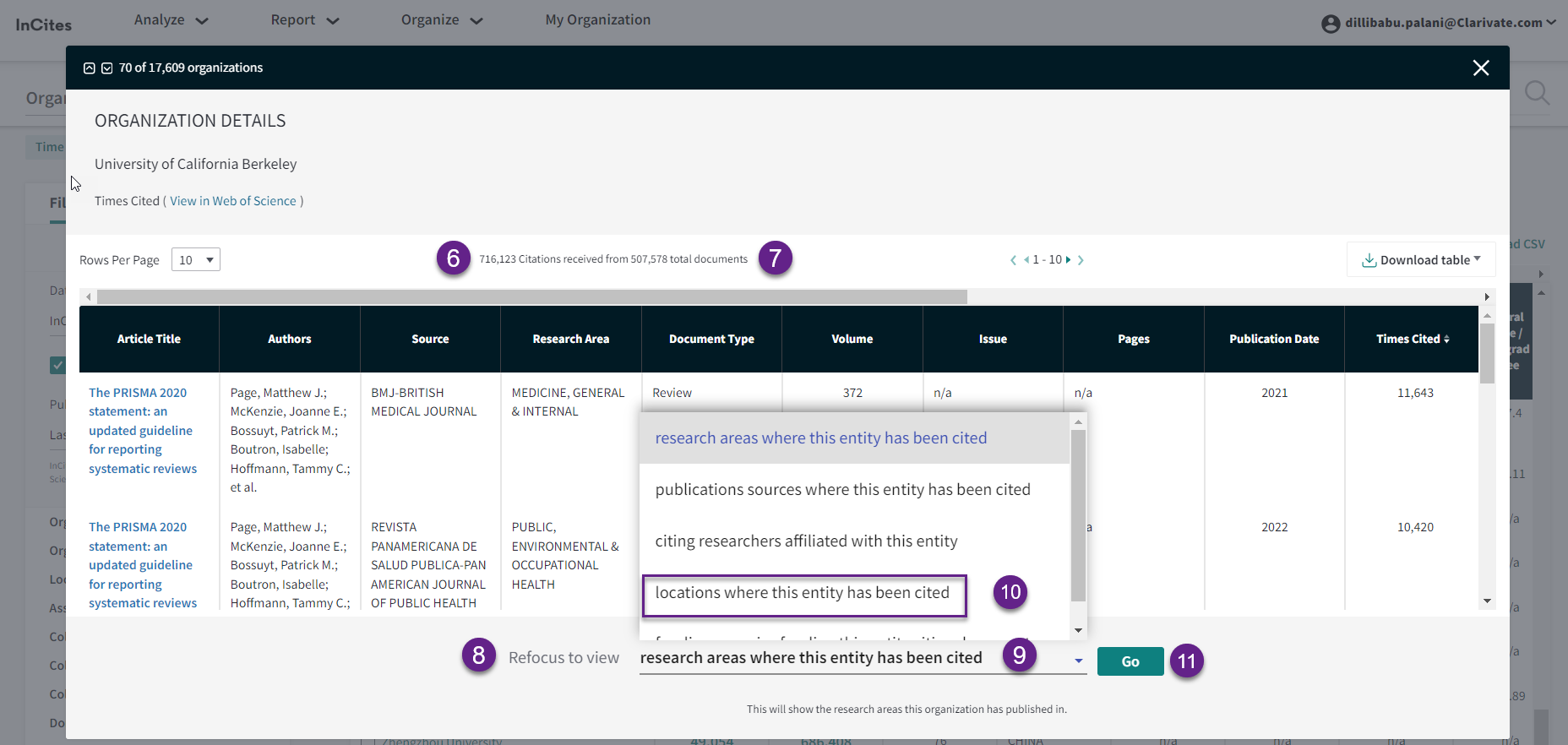The height and width of the screenshot is (745, 1568).
Task: Click the Volume column header
Action: (x=852, y=339)
